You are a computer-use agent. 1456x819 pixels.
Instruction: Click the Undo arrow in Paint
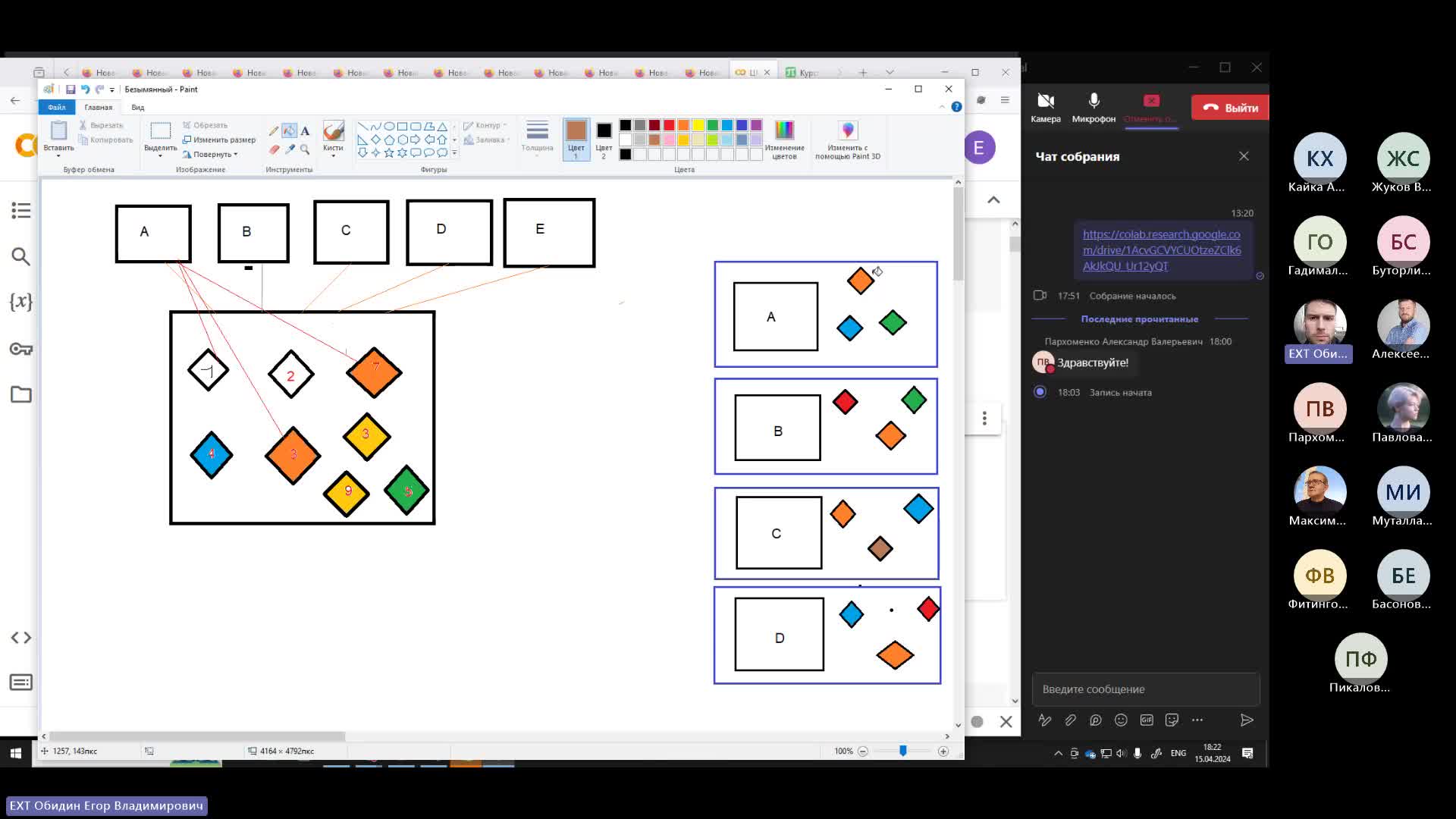(85, 89)
